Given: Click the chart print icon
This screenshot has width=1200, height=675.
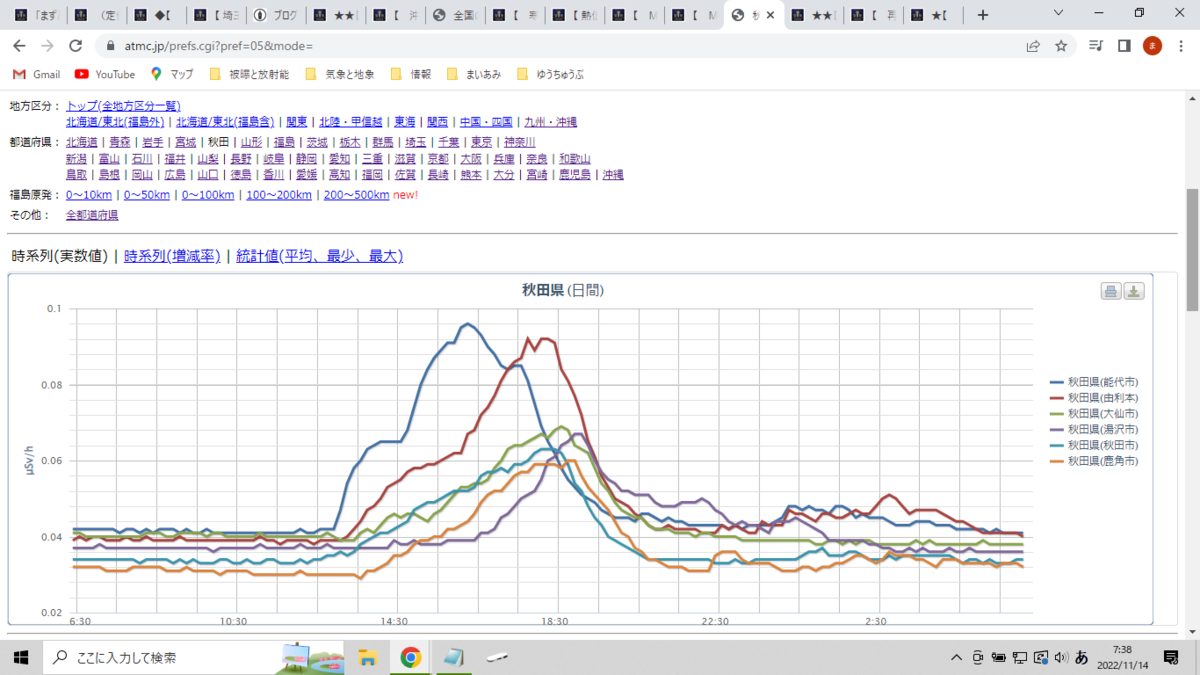Looking at the screenshot, I should click(x=1111, y=291).
